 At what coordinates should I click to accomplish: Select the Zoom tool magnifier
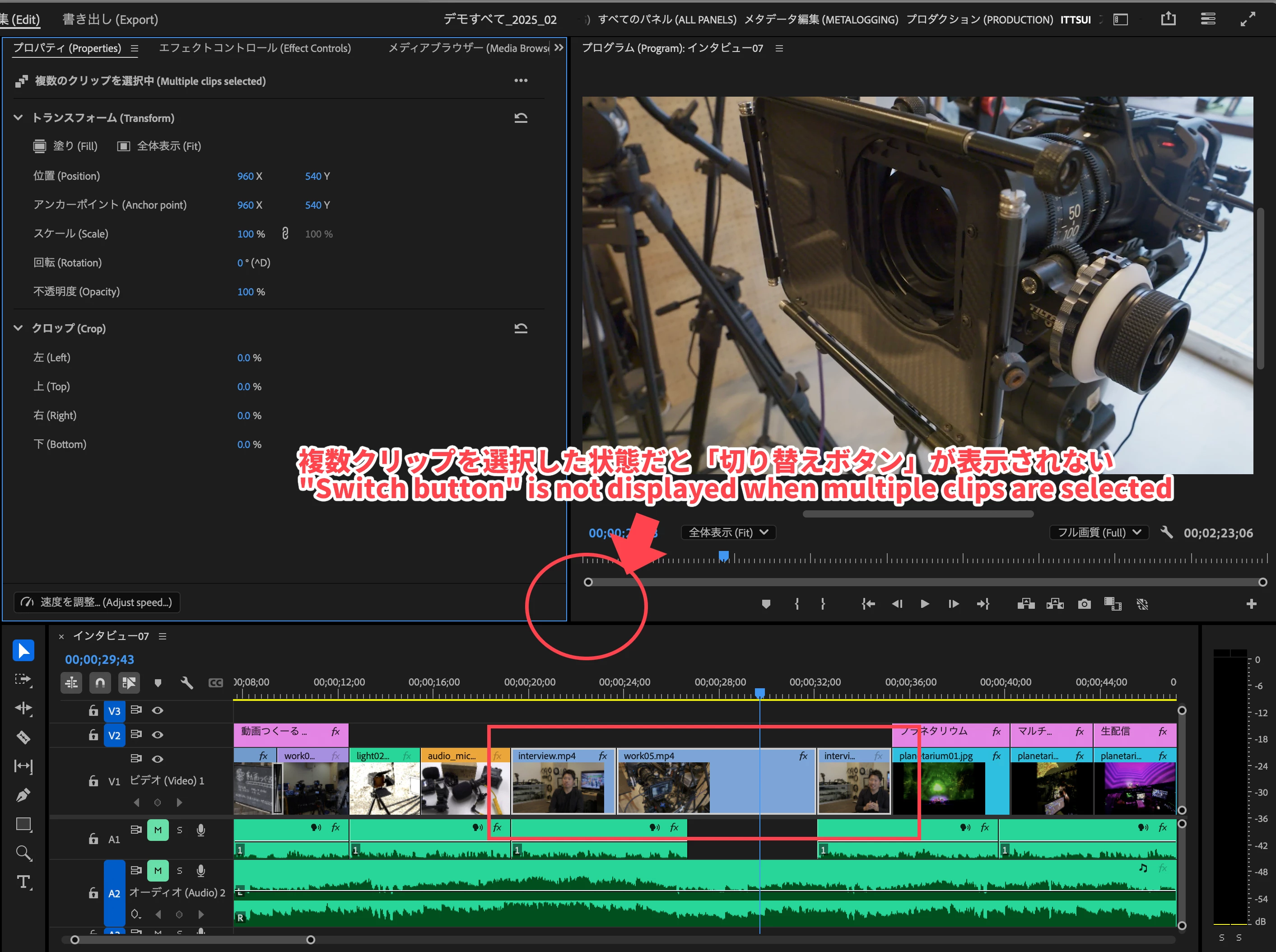click(23, 853)
